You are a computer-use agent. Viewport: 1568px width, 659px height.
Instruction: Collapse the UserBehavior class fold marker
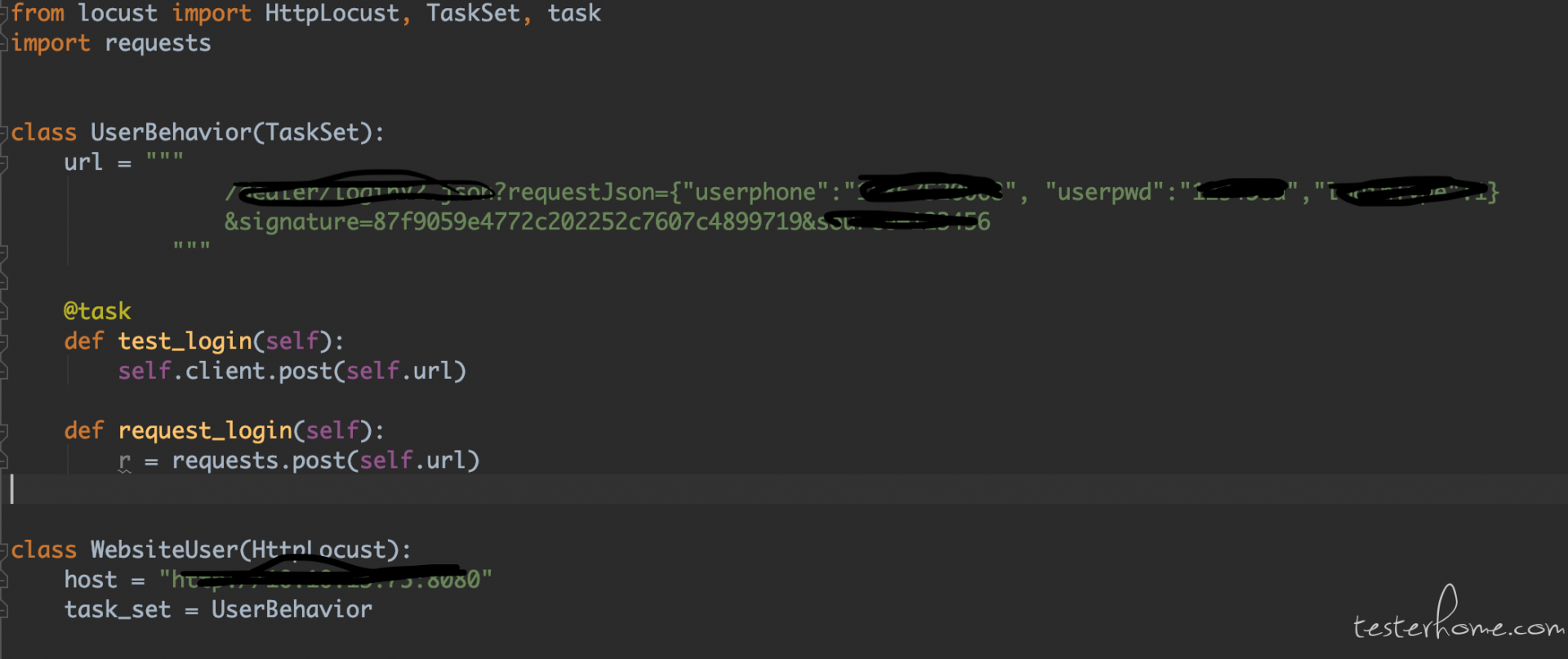(4, 133)
